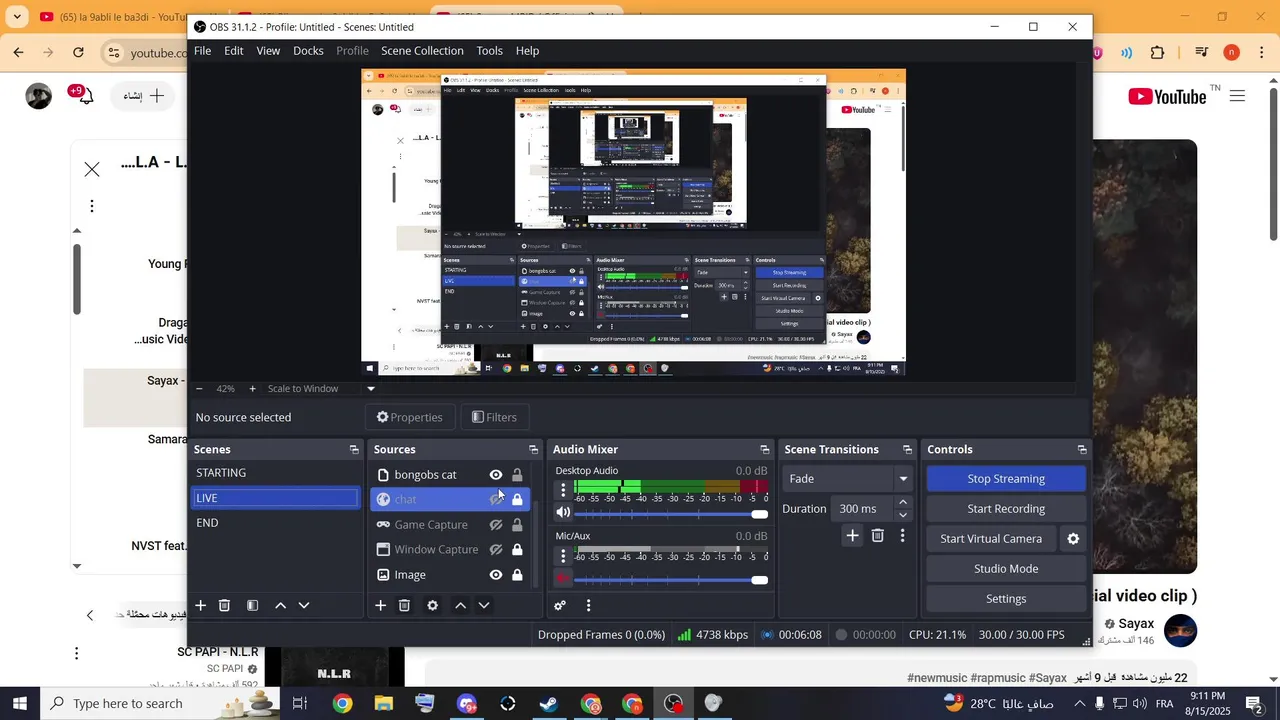Hide the Image source
The height and width of the screenshot is (720, 1280).
[x=496, y=575]
